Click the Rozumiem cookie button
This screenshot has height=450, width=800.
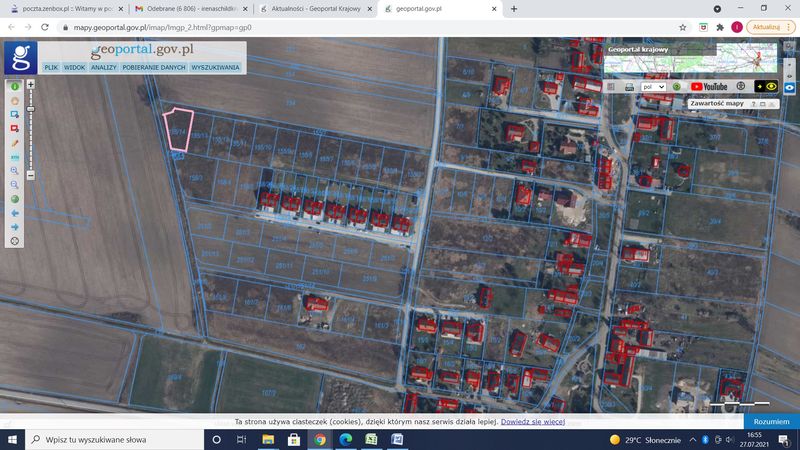coord(771,422)
